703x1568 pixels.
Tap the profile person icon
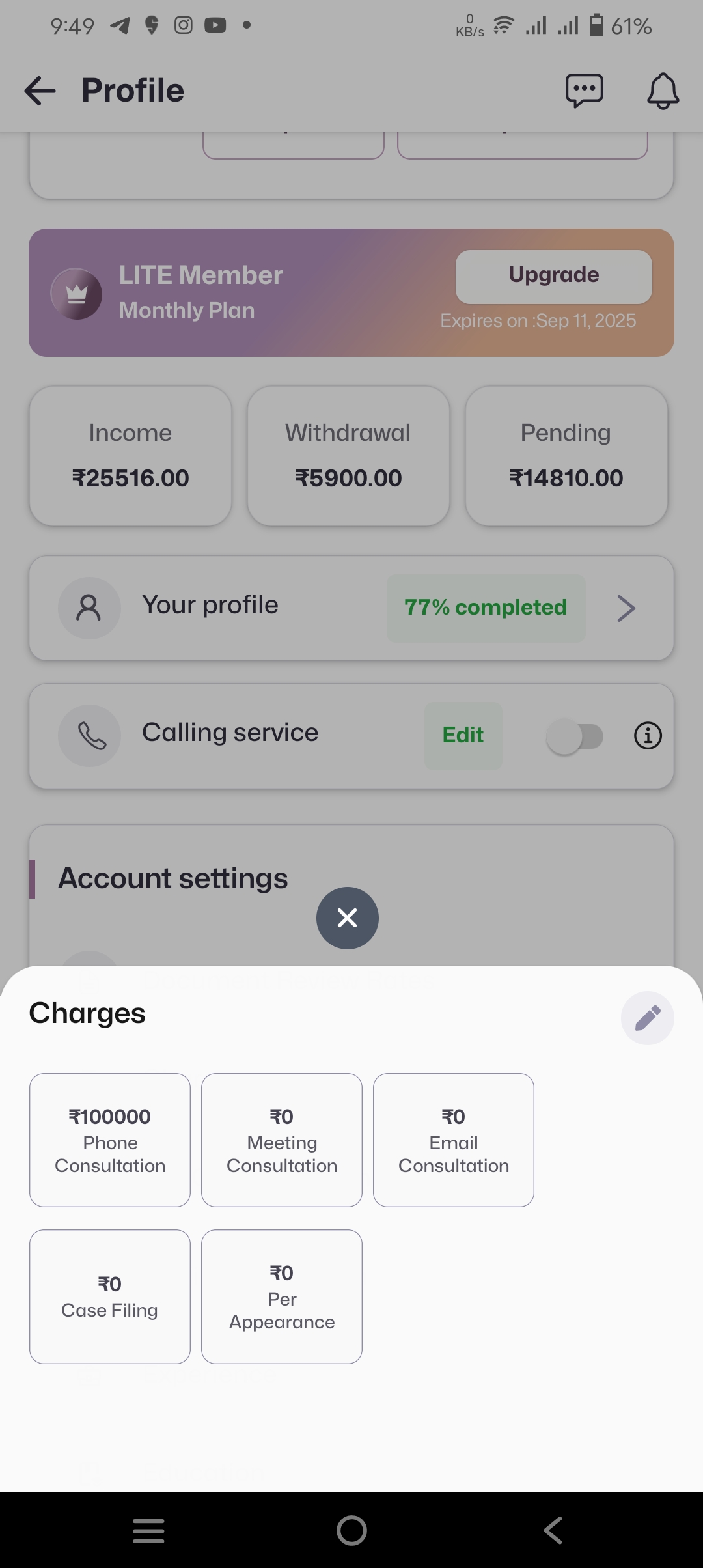89,608
